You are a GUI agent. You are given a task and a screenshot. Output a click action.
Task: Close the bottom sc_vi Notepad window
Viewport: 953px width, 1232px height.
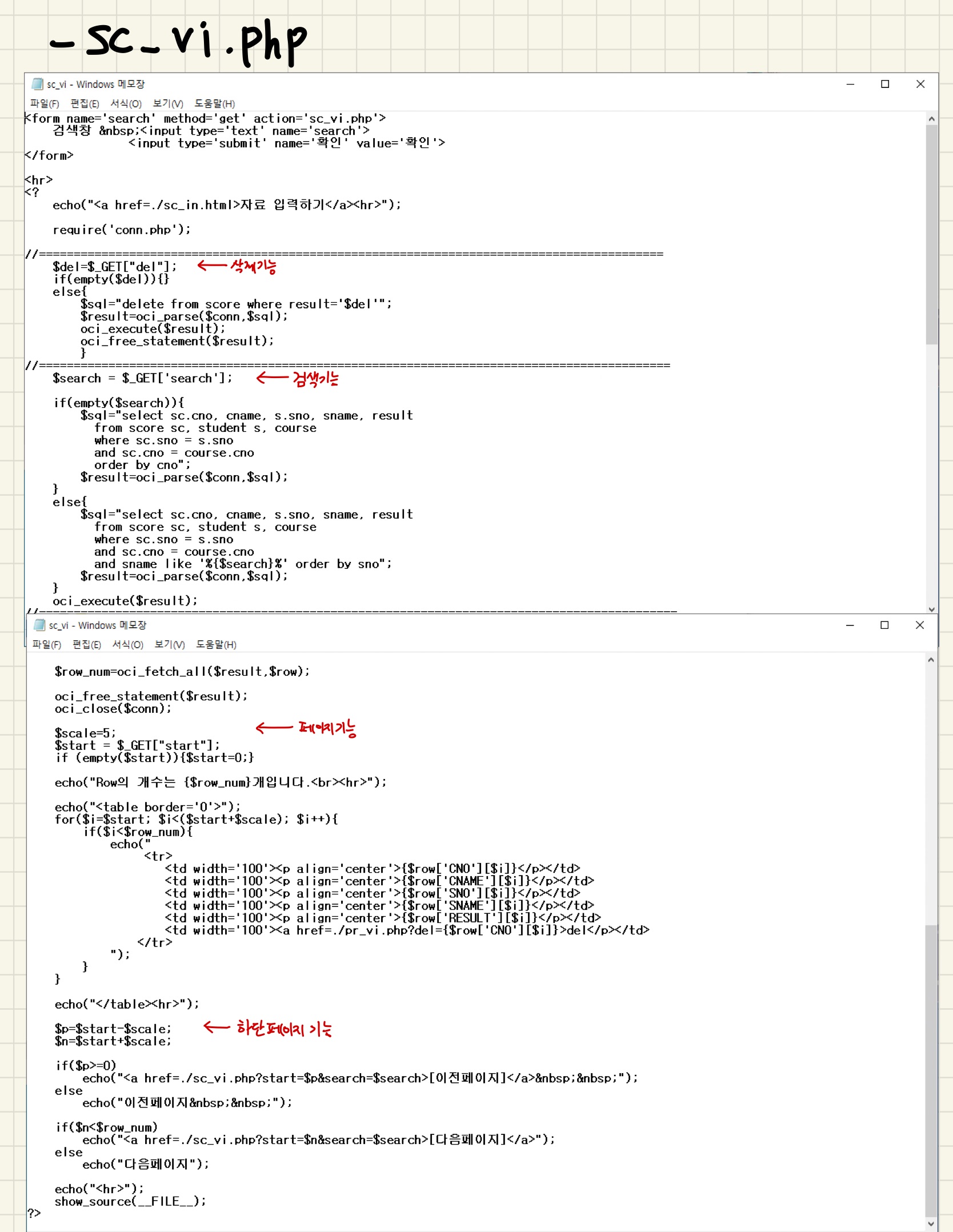(920, 625)
